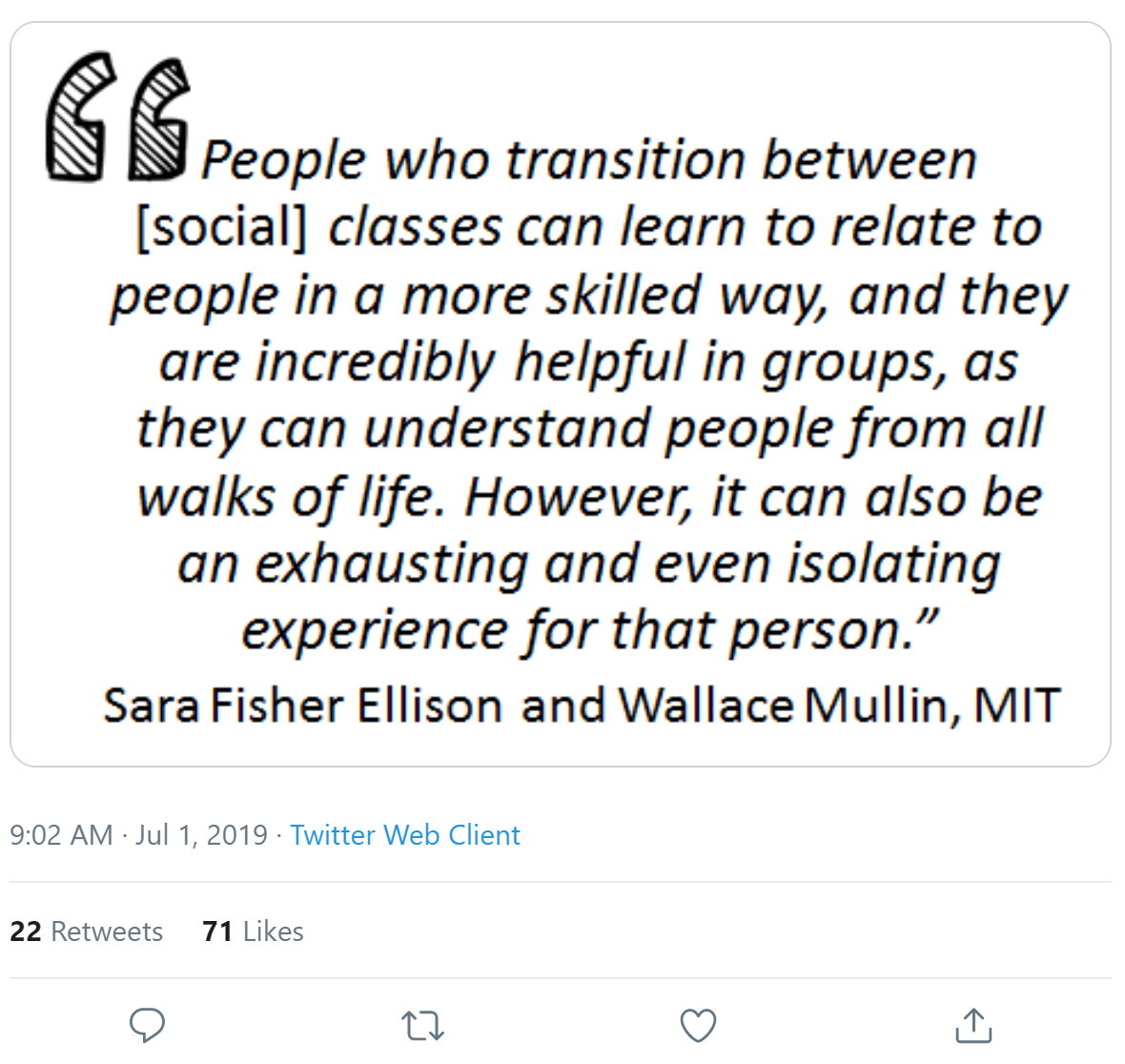1125x1064 pixels.
Task: Click the 'People who transition between' line
Action: click(588, 161)
